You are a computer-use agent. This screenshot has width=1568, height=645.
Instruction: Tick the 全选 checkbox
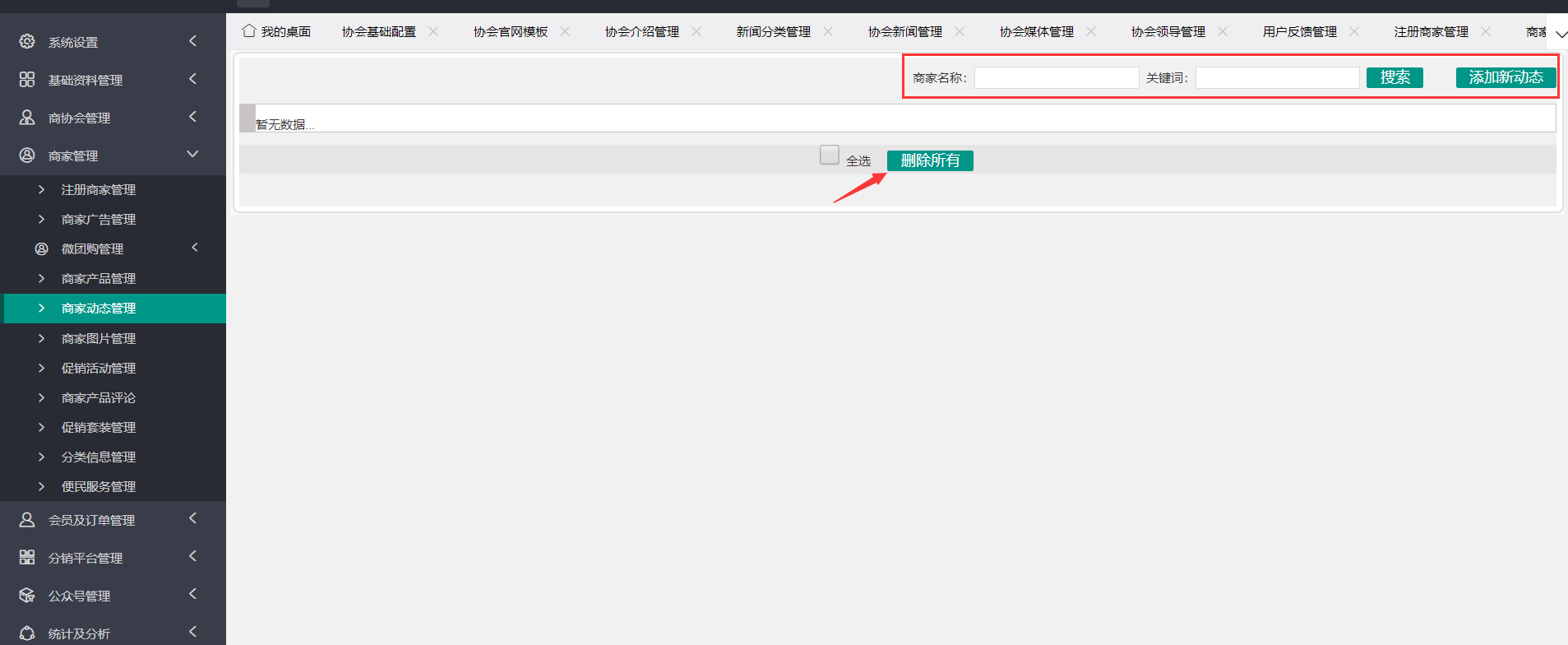click(829, 155)
